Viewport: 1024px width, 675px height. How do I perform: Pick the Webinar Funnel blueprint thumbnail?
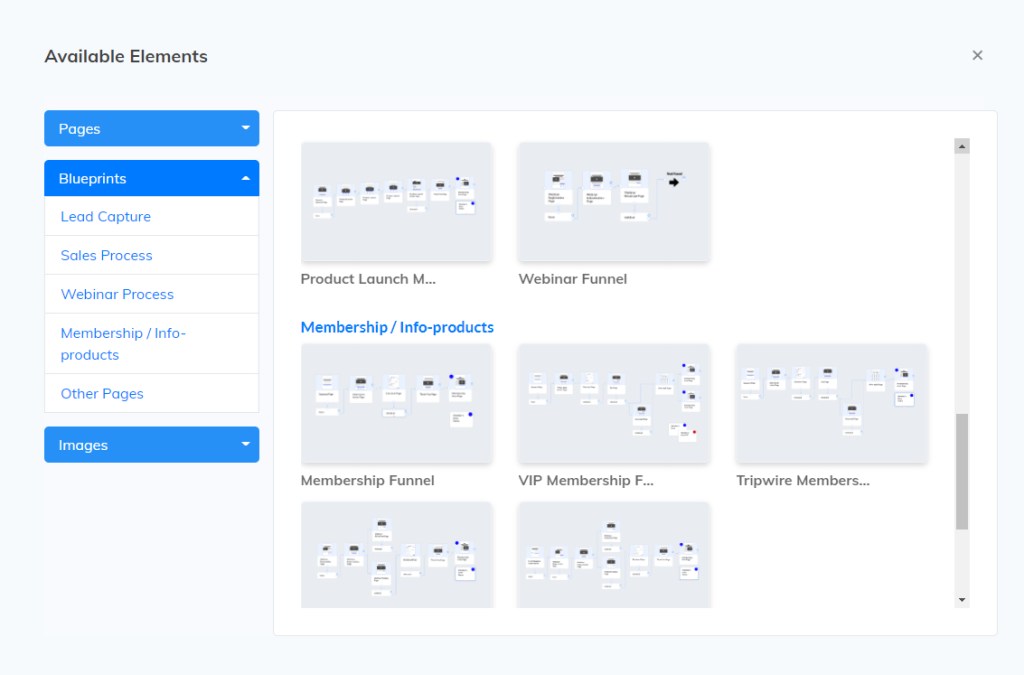point(614,201)
